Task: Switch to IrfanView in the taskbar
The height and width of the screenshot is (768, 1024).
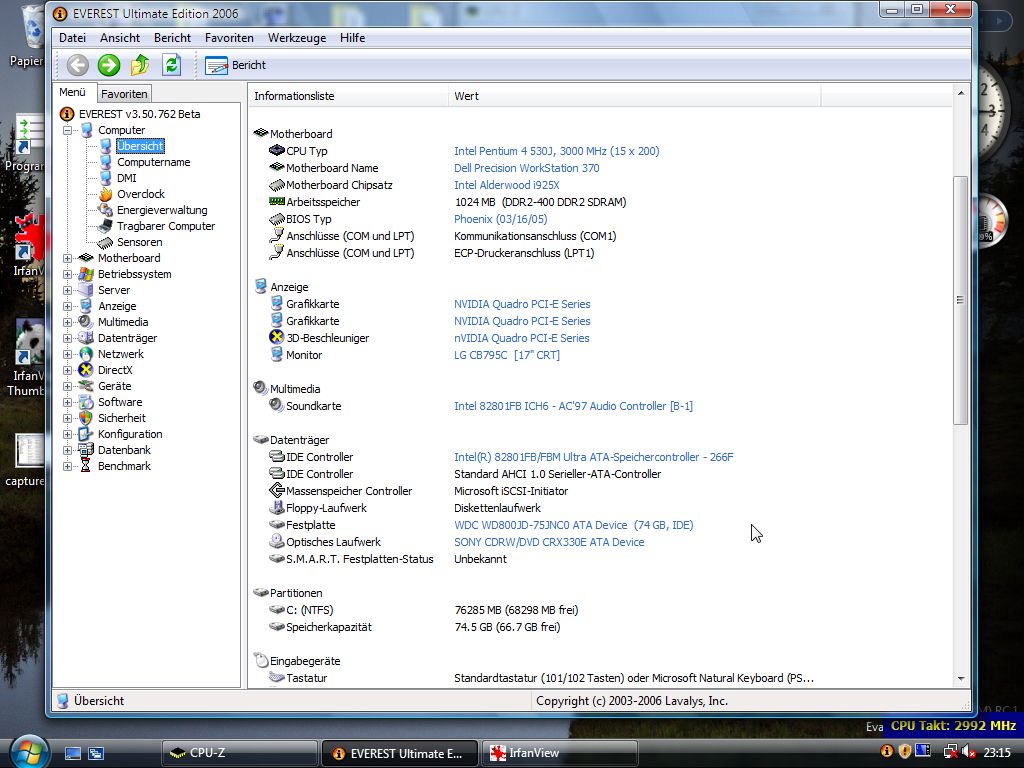Action: [x=559, y=753]
